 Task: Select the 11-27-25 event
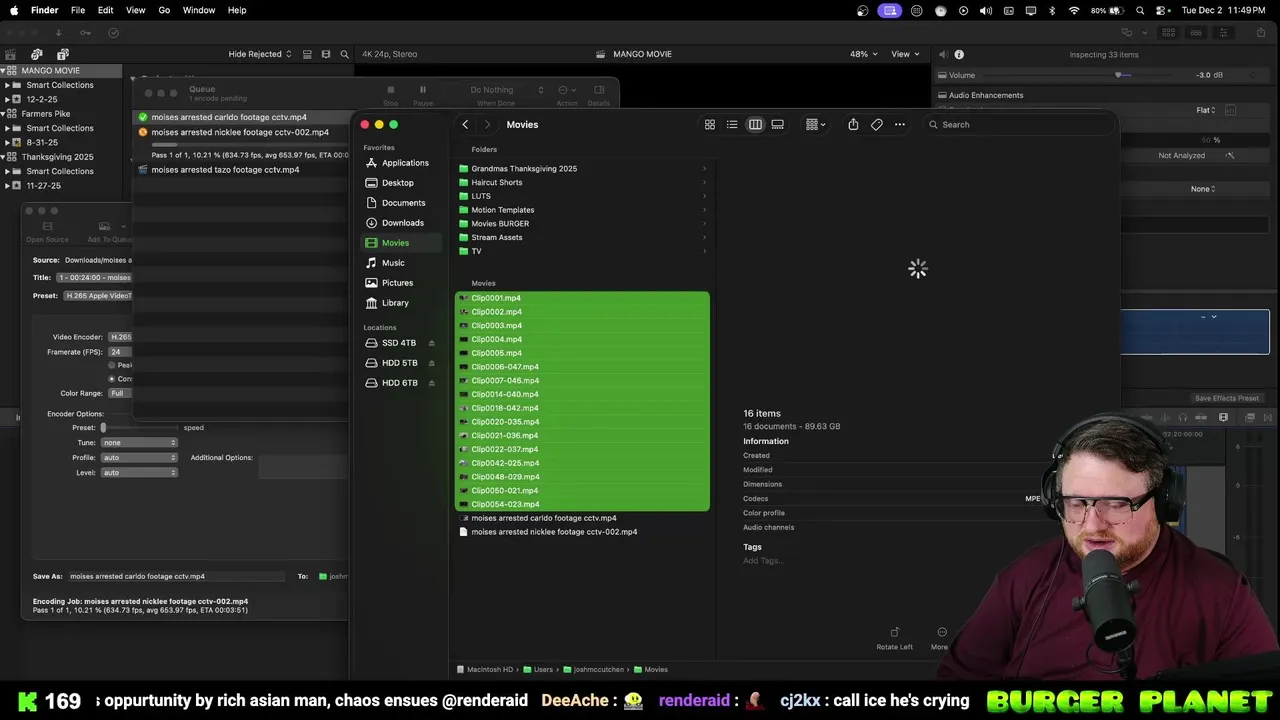tap(43, 186)
